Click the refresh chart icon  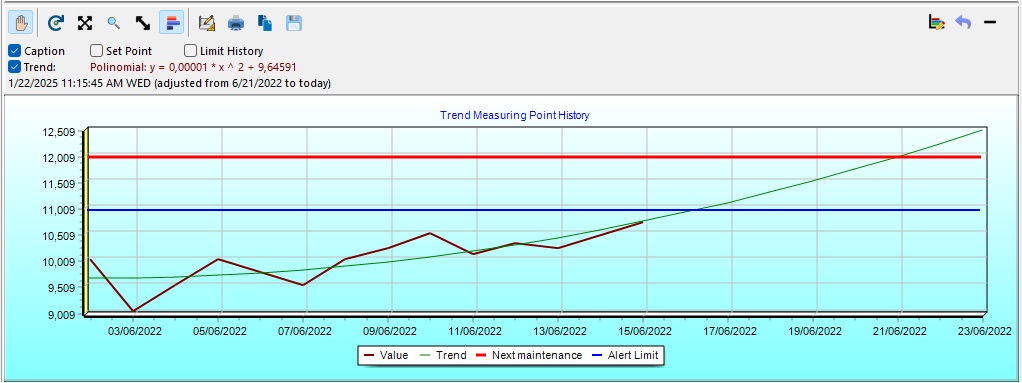(57, 23)
